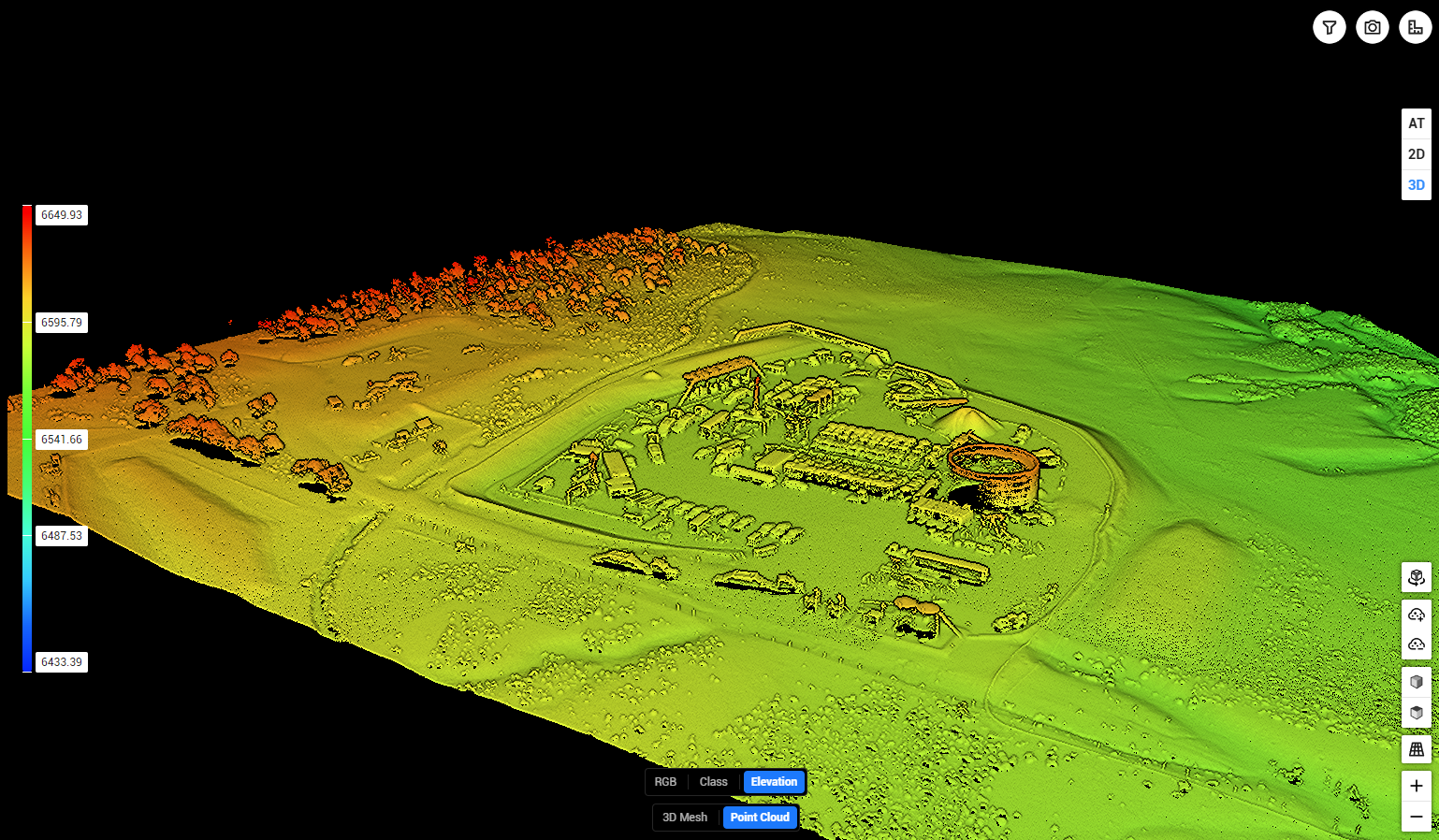Switch to the 2D view

1417,154
